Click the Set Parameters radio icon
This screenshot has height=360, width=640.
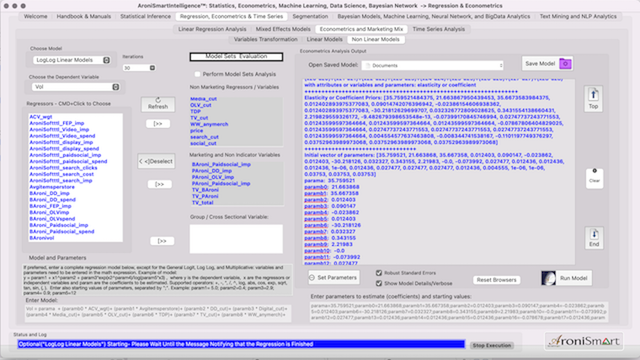click(x=312, y=278)
